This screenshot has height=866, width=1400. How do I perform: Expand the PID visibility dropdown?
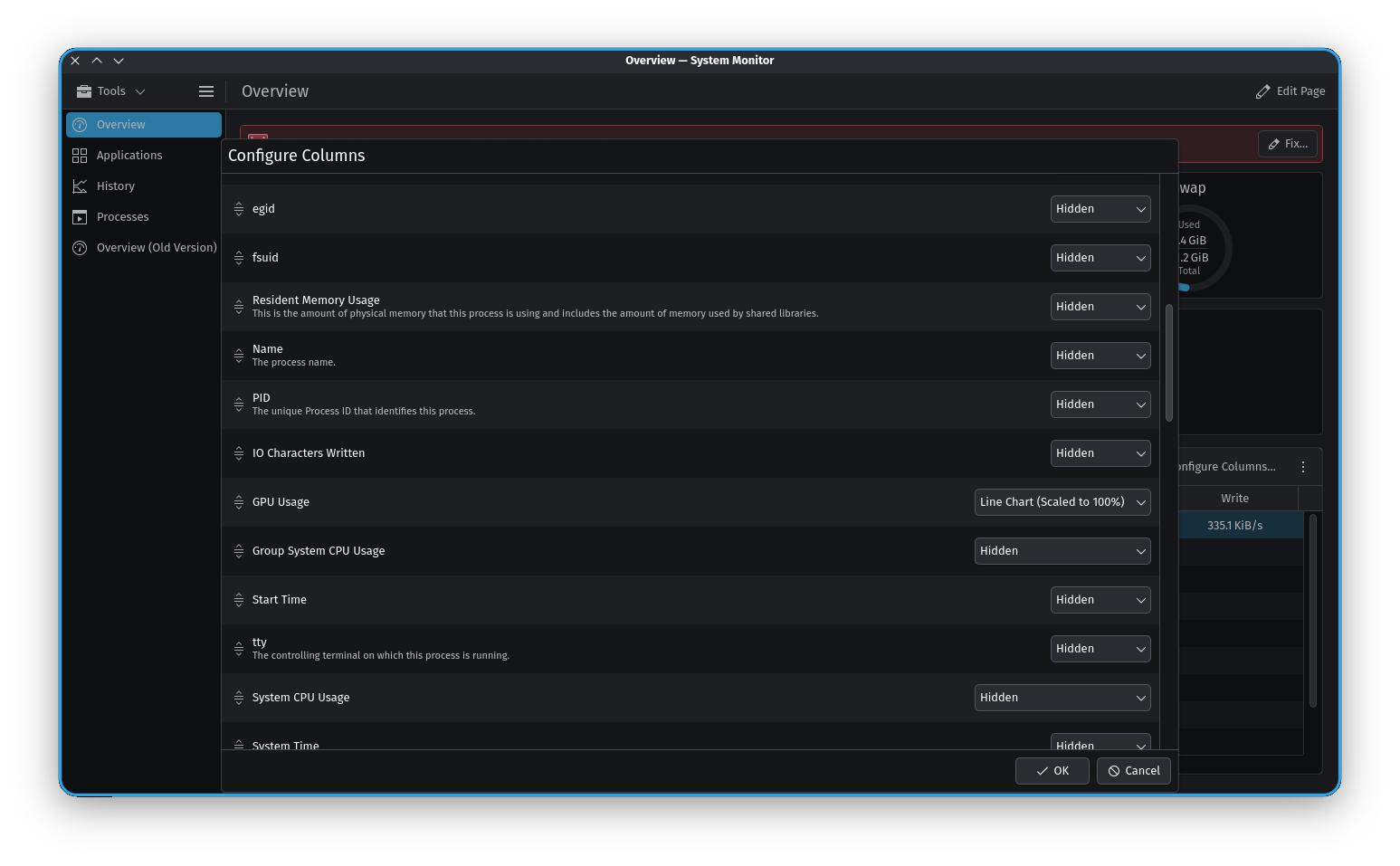(x=1100, y=404)
